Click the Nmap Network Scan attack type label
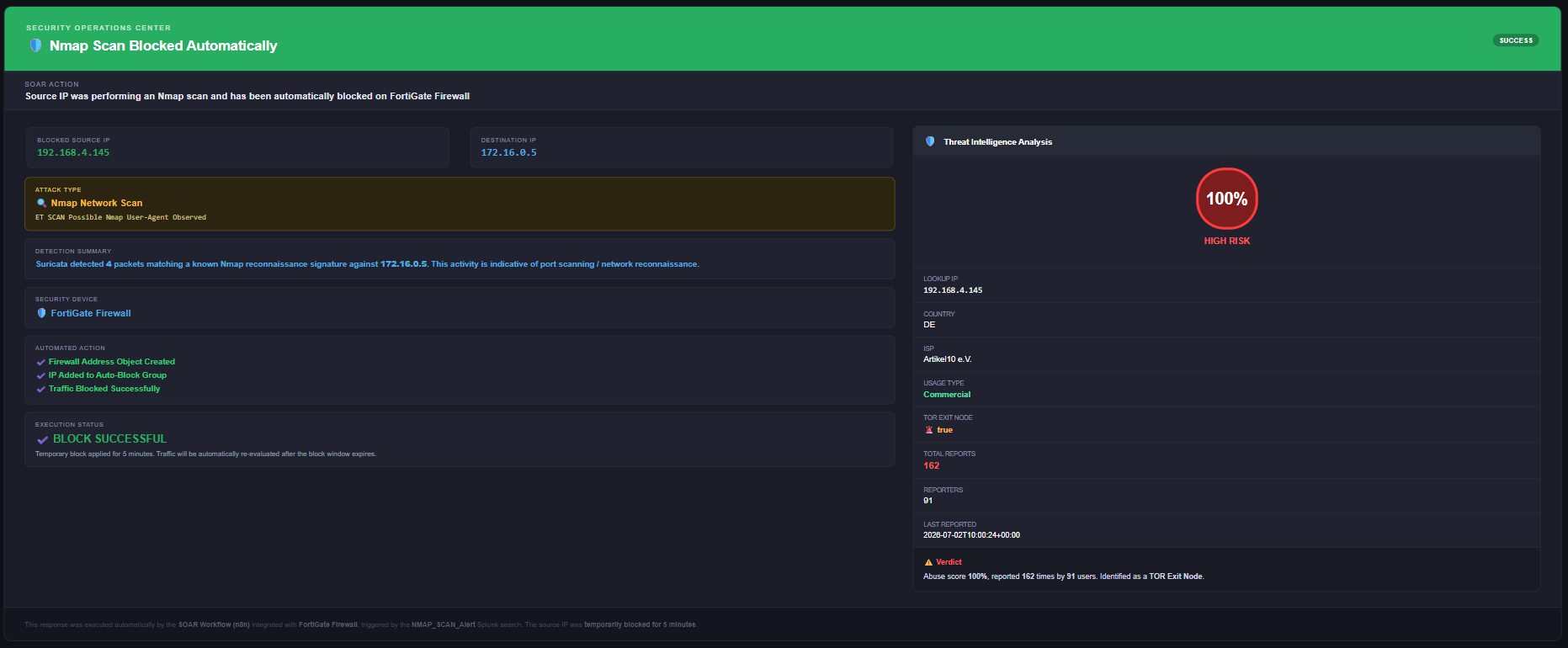Screen dimensions: 1568x648 coord(97,203)
